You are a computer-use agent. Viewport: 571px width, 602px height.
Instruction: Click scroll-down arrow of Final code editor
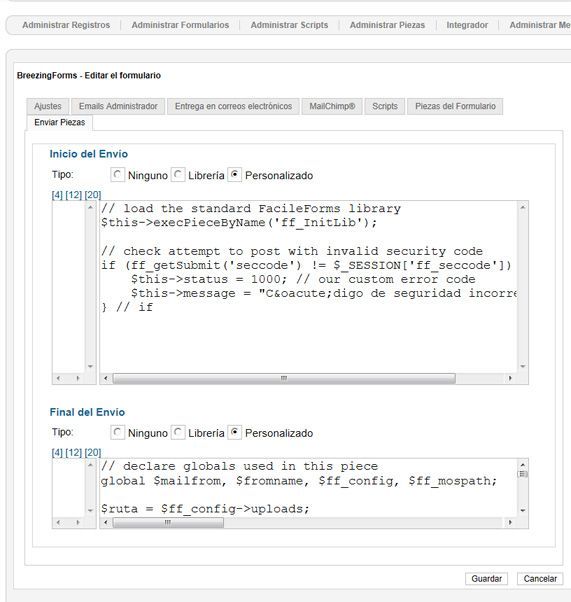523,511
